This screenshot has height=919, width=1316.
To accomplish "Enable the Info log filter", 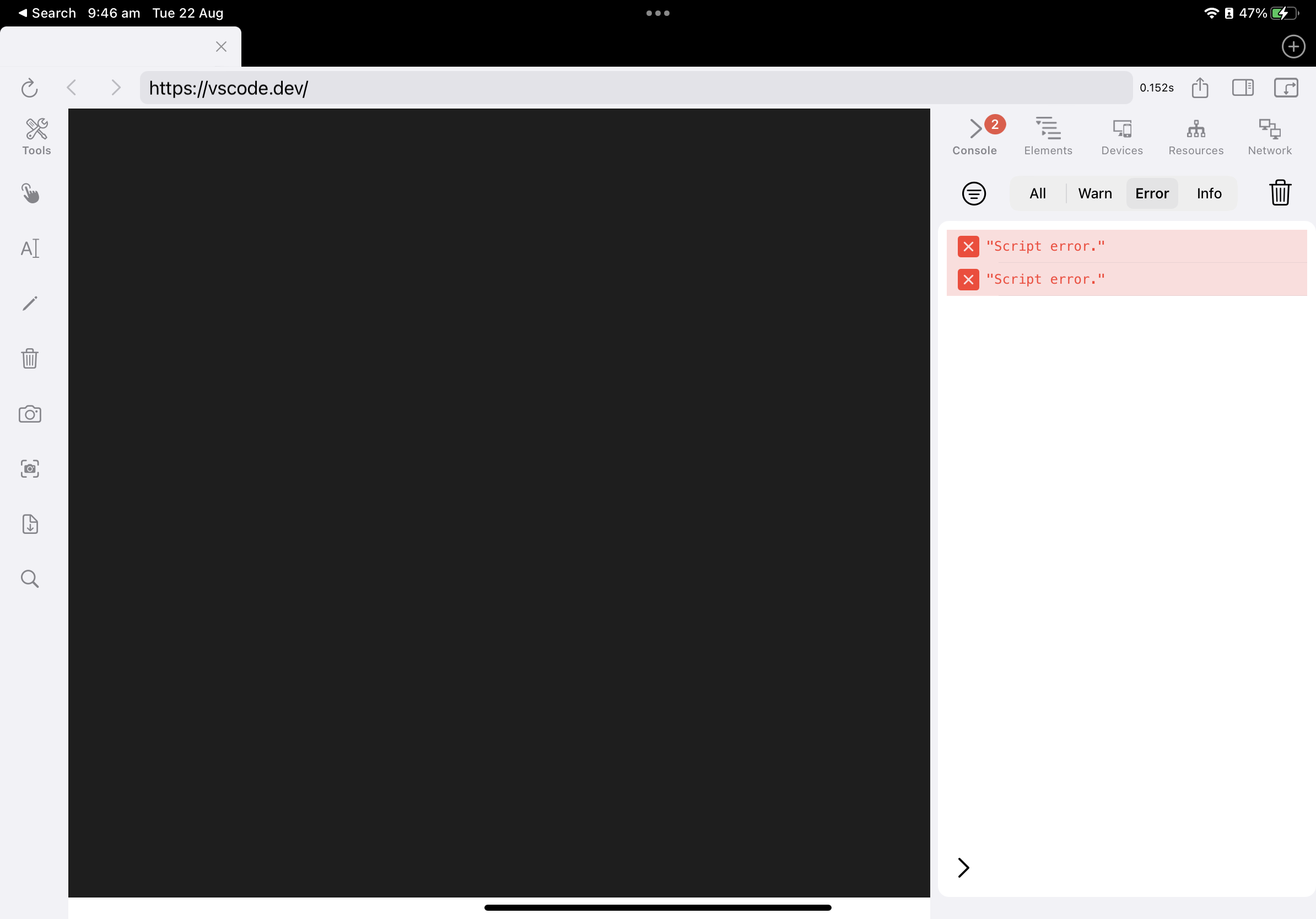I will click(x=1208, y=193).
